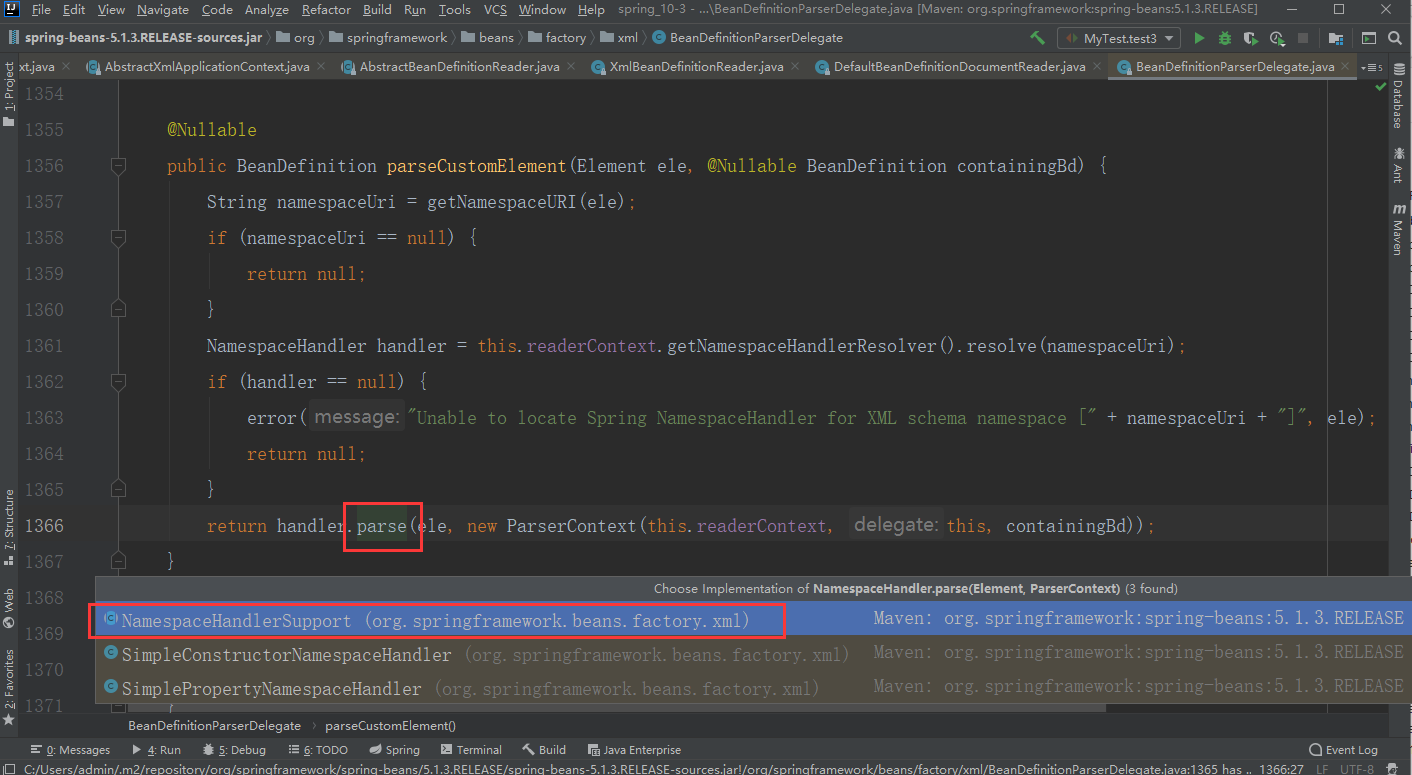Choose the SimplePropertyNamespaceHandler implementation
The image size is (1412, 775).
[751, 688]
